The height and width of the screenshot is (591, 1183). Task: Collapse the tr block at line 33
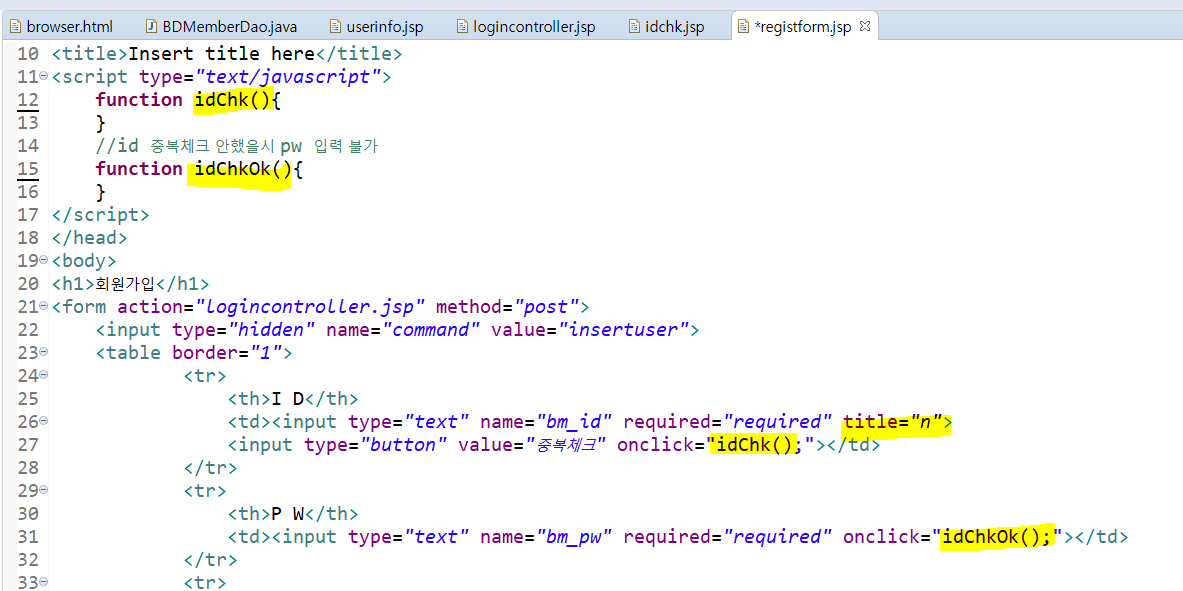coord(44,583)
